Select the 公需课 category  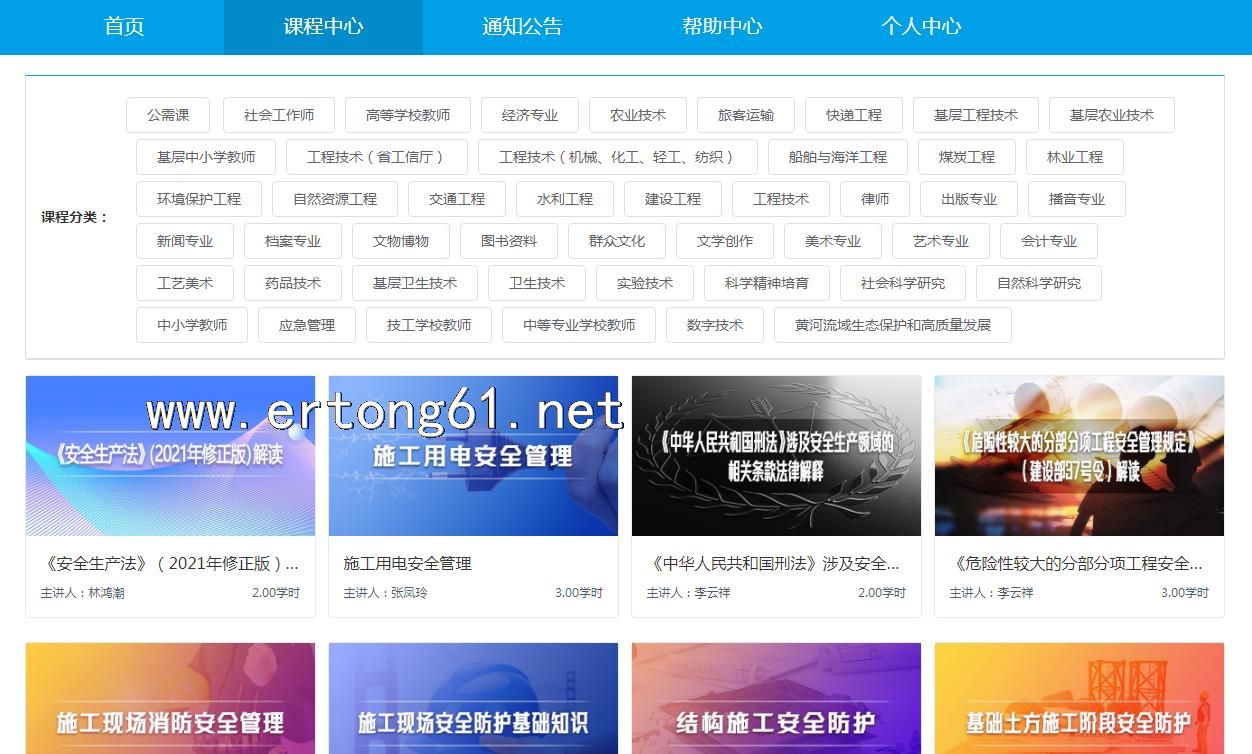168,115
